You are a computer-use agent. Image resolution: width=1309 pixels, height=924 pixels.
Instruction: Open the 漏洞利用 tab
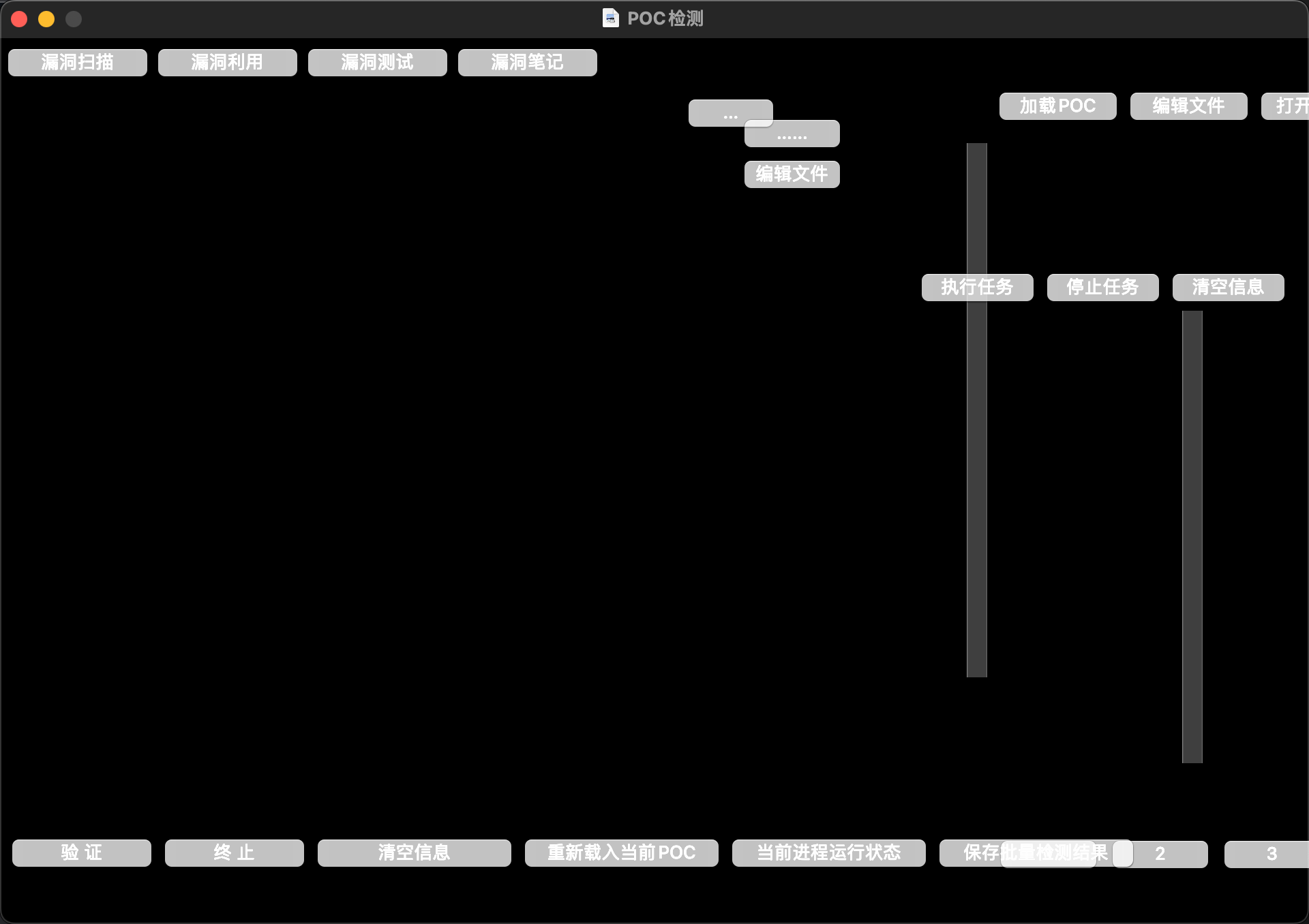pyautogui.click(x=227, y=63)
